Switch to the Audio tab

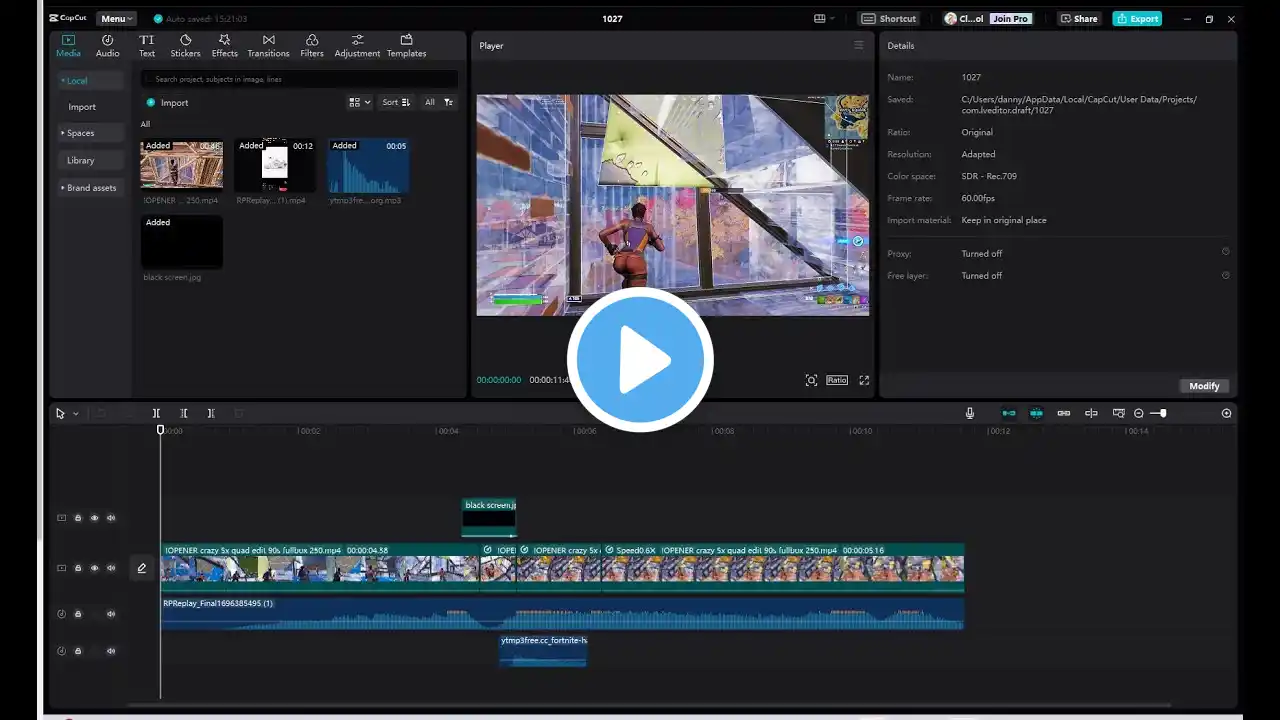(107, 46)
